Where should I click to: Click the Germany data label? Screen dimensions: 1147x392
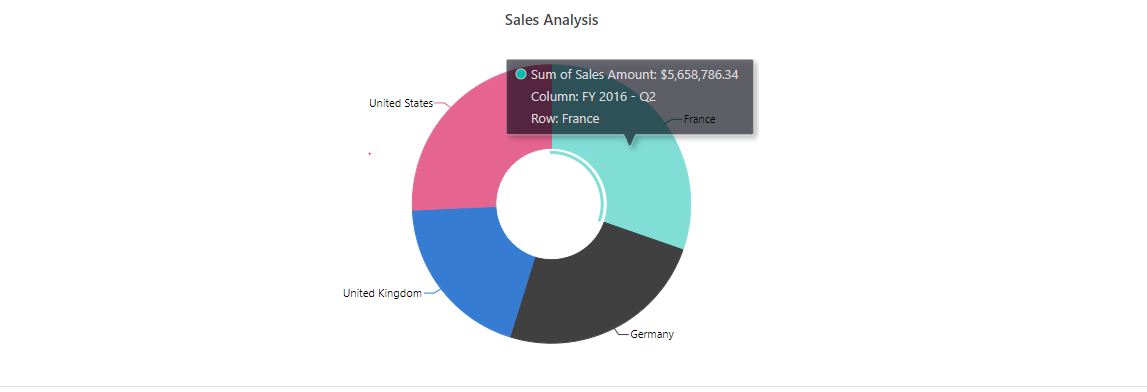(652, 334)
